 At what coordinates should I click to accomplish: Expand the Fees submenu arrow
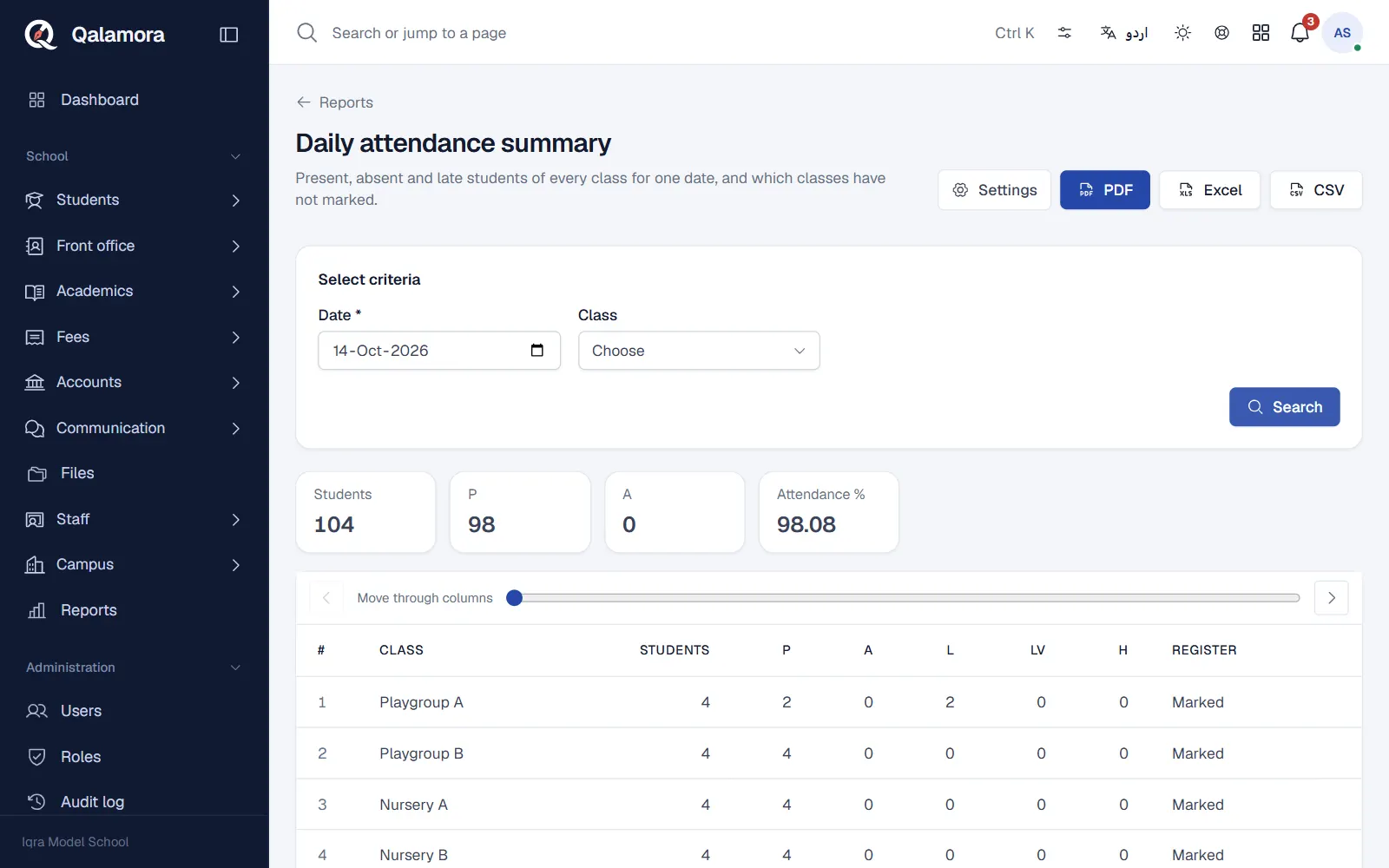point(235,338)
